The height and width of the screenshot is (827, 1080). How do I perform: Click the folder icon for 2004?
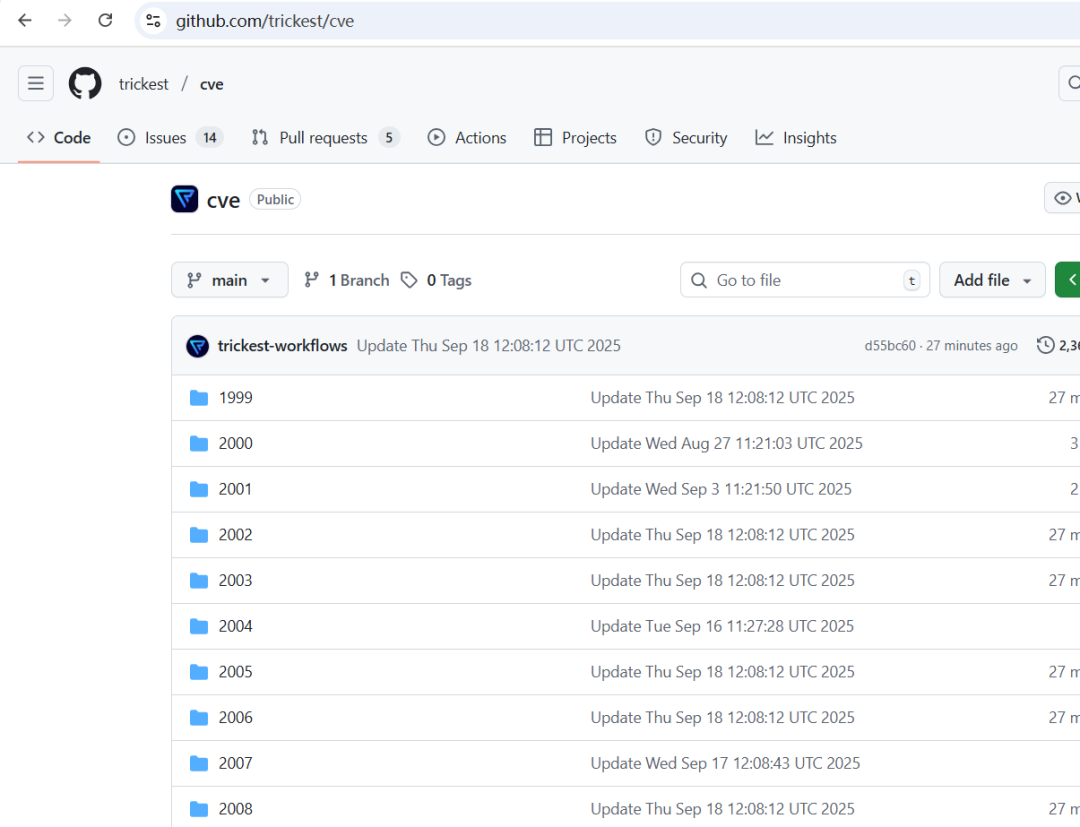pyautogui.click(x=199, y=626)
